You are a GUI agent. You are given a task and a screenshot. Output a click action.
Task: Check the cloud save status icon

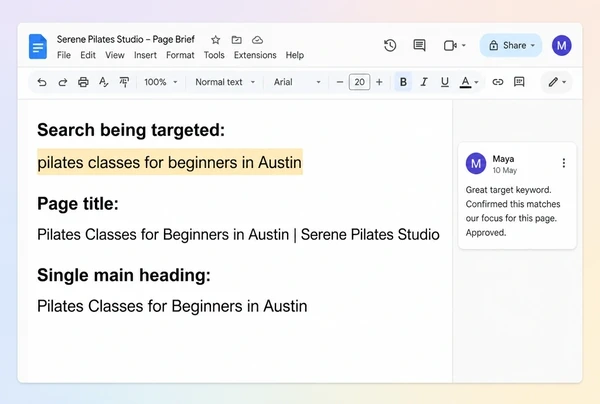(x=258, y=40)
